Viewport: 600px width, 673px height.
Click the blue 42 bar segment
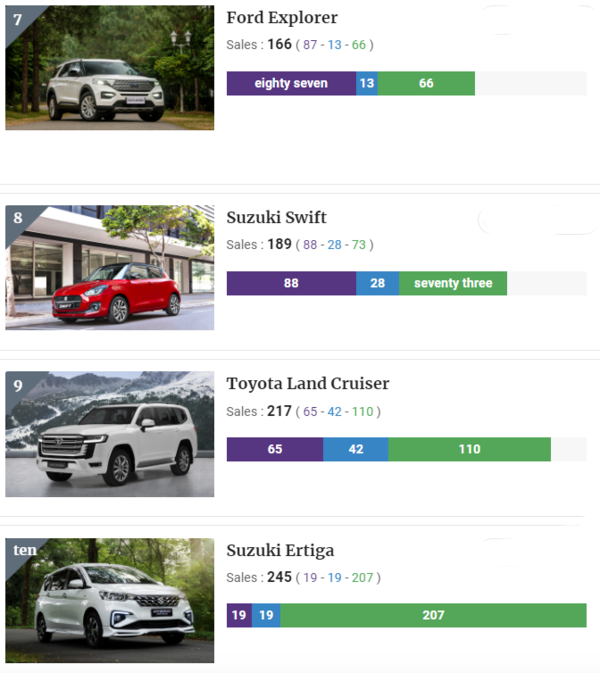[356, 449]
